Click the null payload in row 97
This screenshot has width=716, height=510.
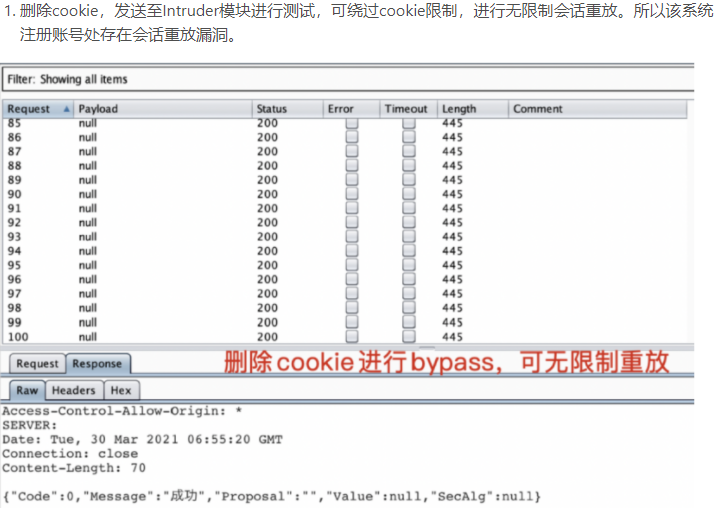(x=88, y=294)
